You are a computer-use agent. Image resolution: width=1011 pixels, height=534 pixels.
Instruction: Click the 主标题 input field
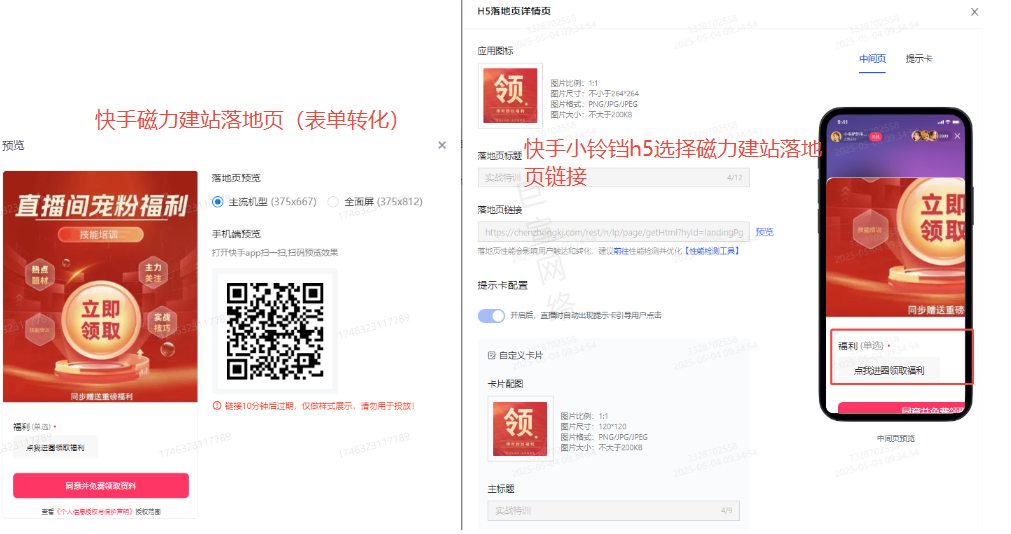(x=614, y=510)
